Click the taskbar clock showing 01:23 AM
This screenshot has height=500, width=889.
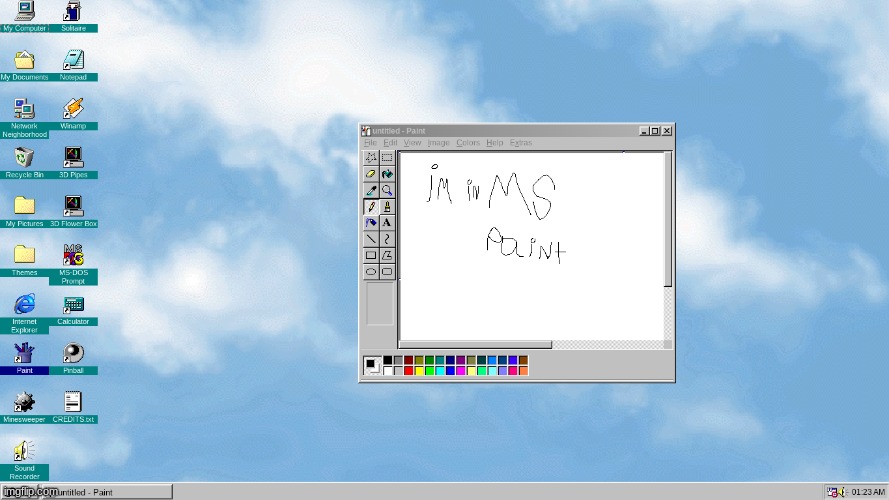pyautogui.click(x=868, y=492)
